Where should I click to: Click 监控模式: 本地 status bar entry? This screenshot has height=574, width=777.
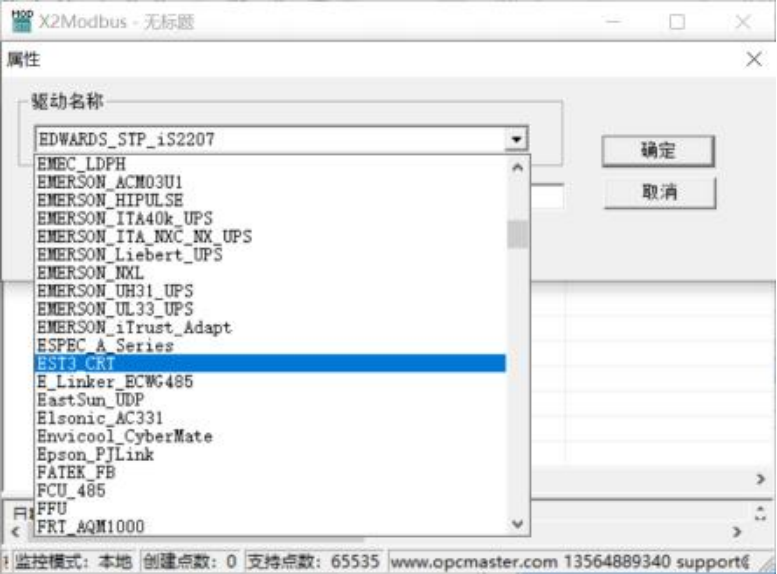(x=73, y=562)
